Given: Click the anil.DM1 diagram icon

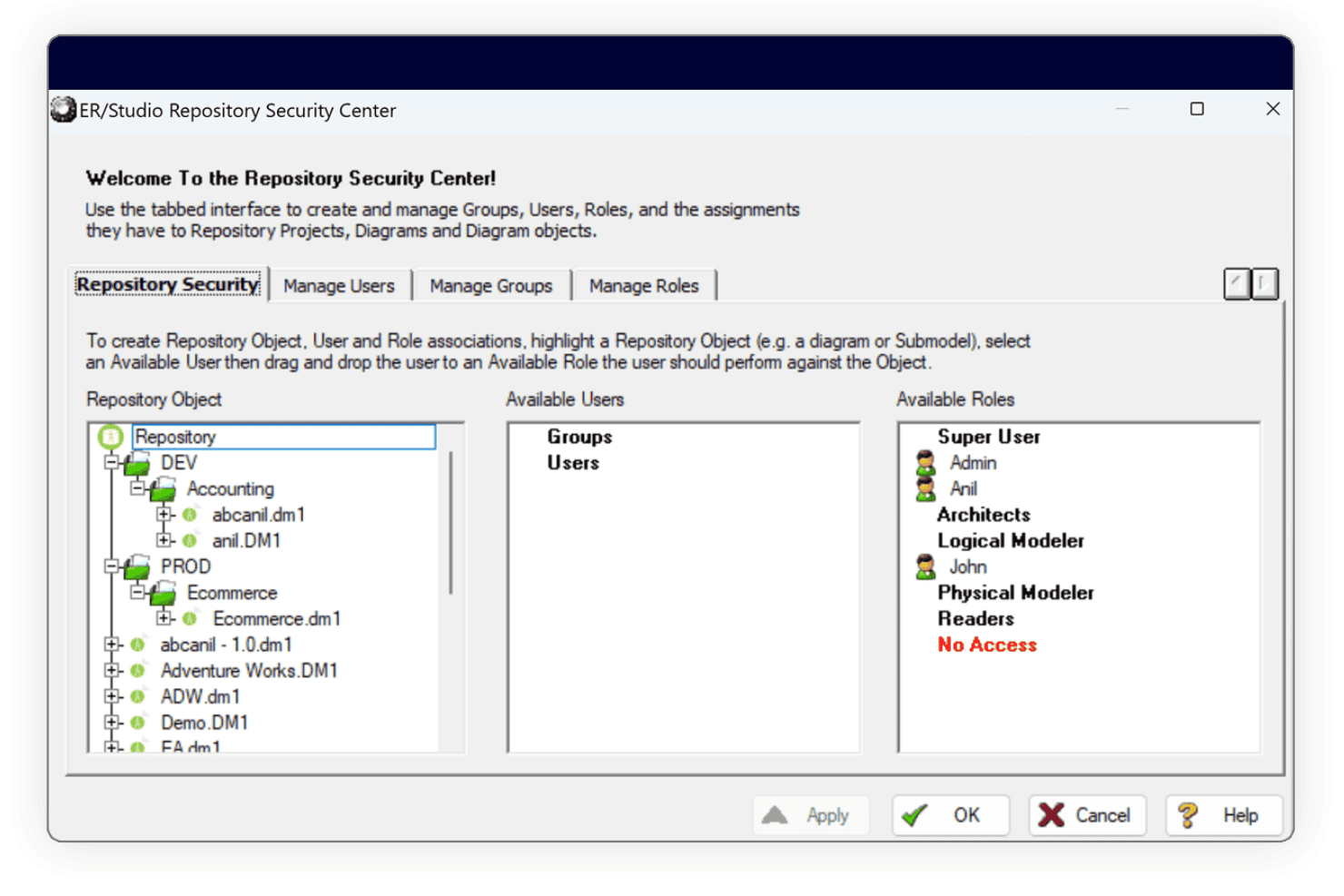Looking at the screenshot, I should [190, 541].
